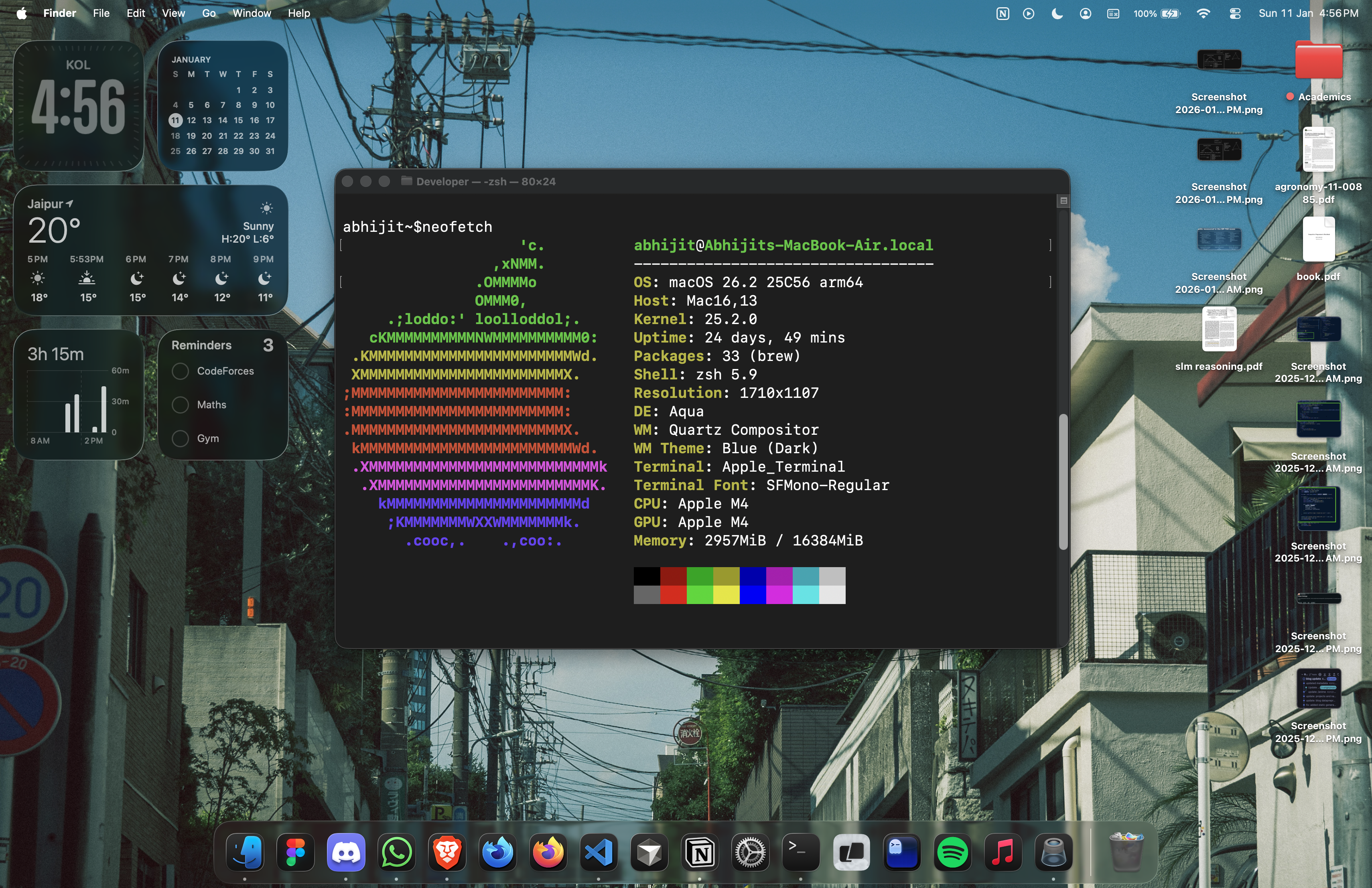Launch Notion from the Dock

click(x=700, y=852)
